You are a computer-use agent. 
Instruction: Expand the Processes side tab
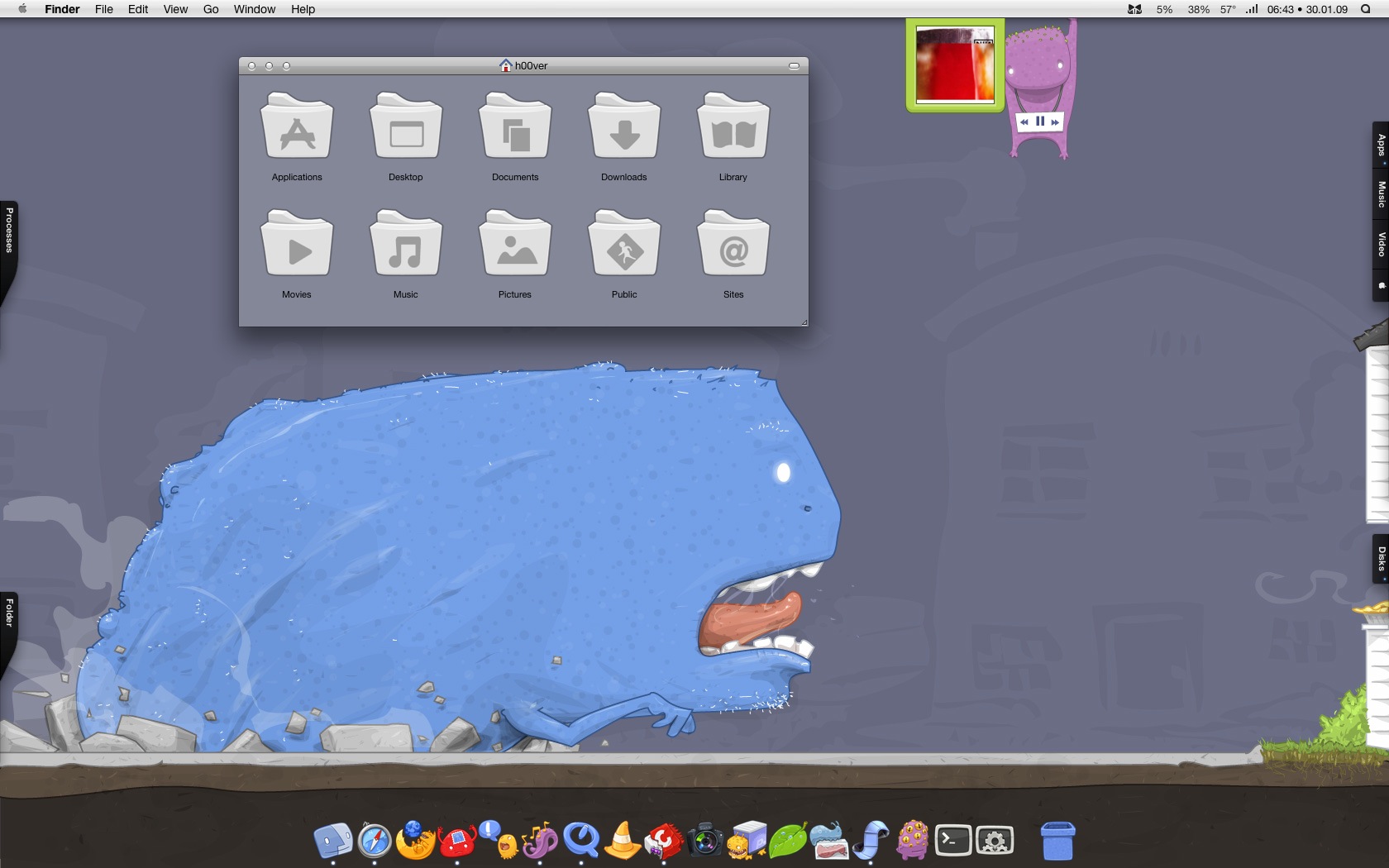[x=8, y=230]
